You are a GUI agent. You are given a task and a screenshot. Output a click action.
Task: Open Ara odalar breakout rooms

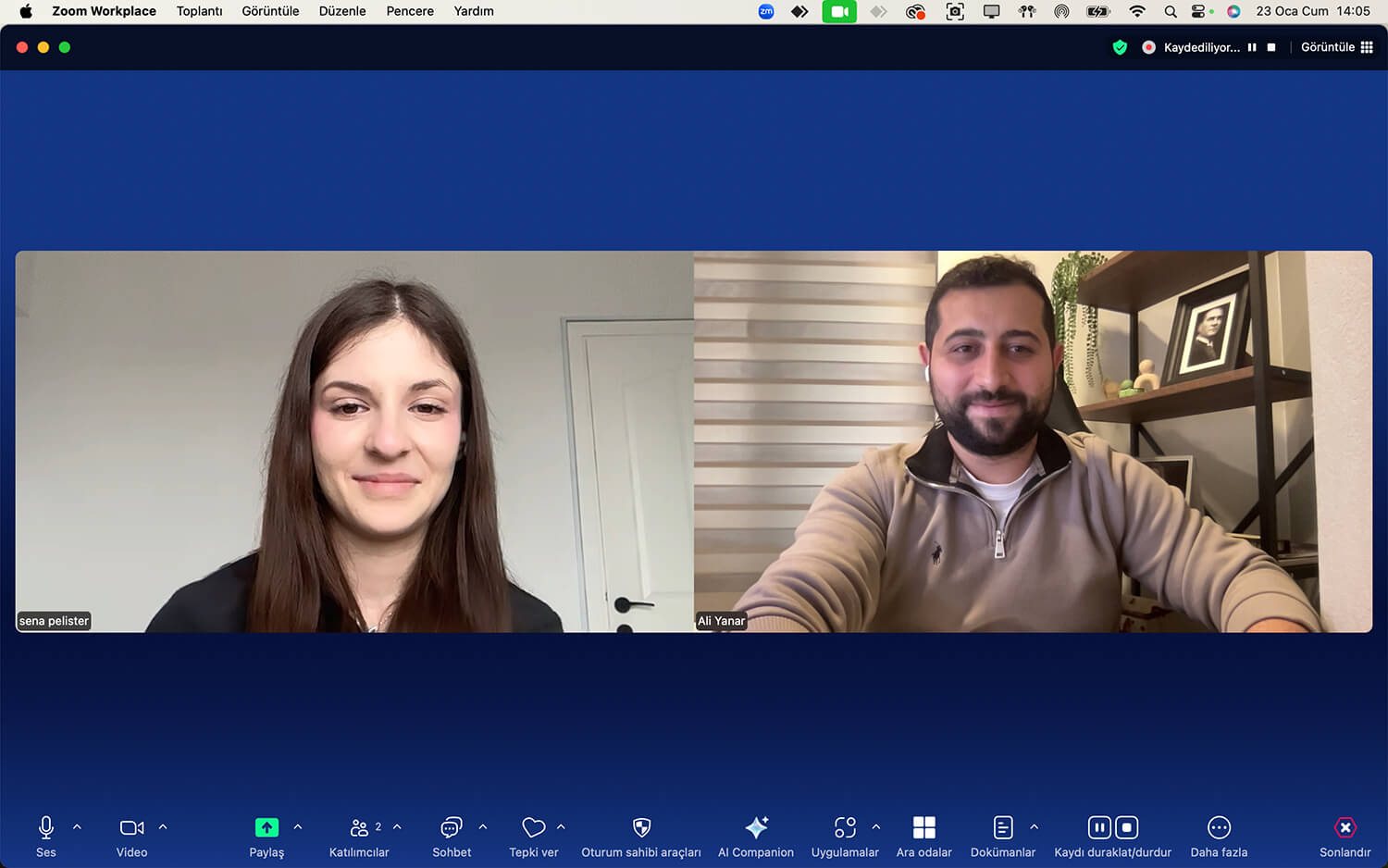click(x=923, y=827)
